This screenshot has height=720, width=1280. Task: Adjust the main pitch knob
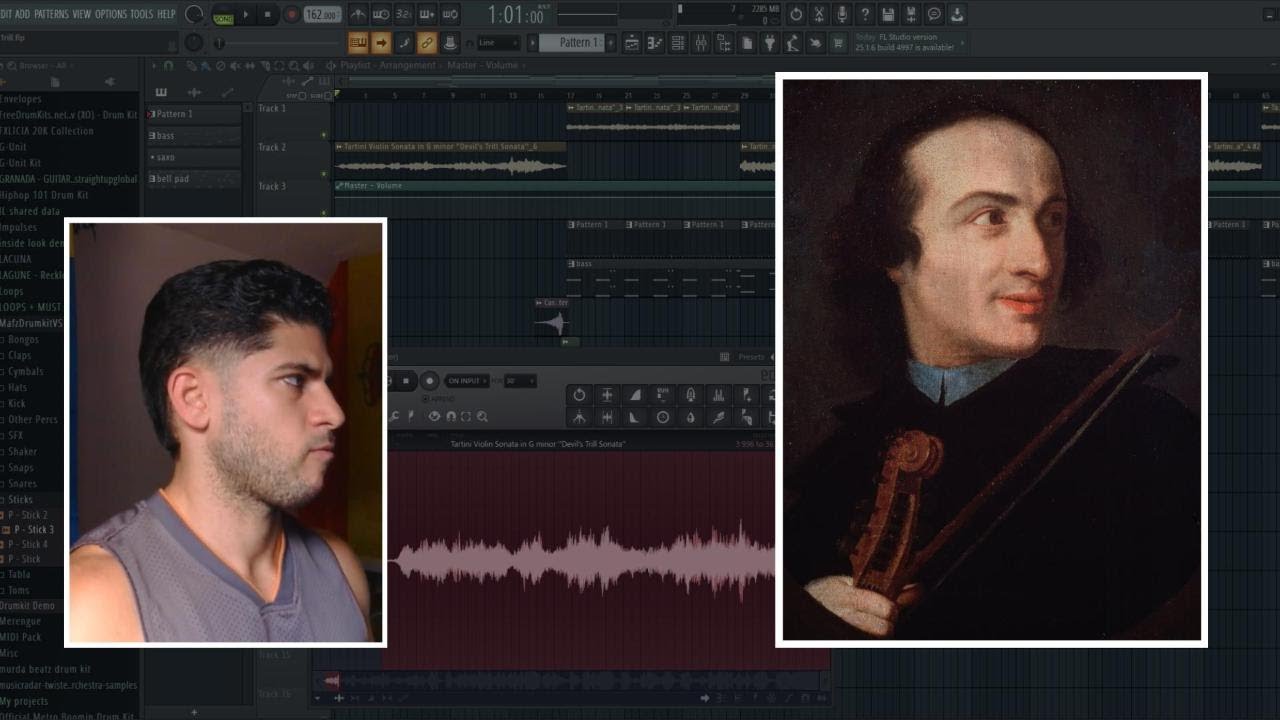click(194, 43)
